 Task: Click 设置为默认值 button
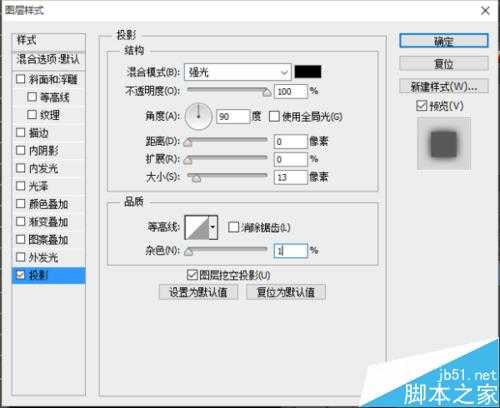pos(199,292)
